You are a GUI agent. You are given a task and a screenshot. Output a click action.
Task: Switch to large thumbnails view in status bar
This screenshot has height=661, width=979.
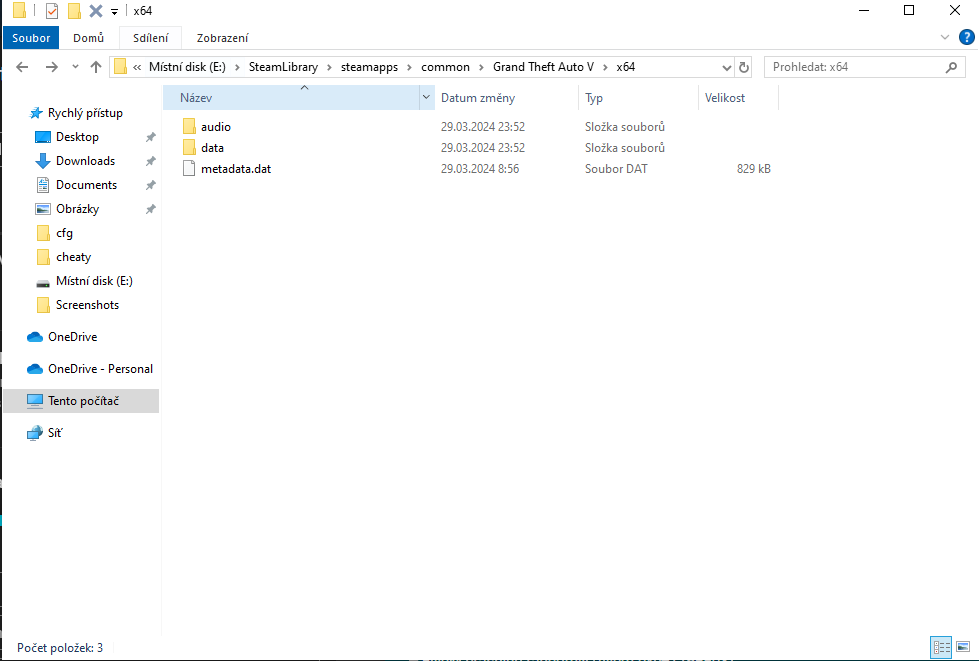964,647
